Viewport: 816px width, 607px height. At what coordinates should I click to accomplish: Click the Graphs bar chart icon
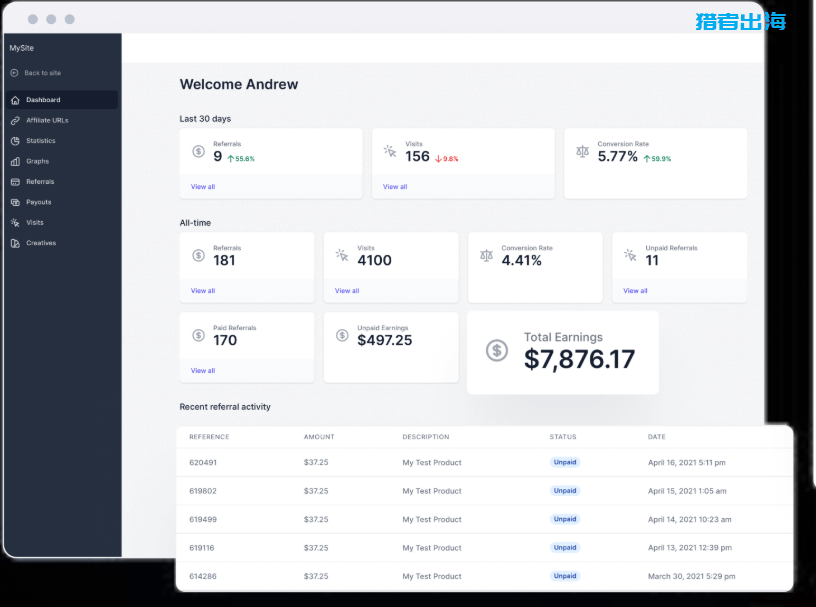(15, 161)
